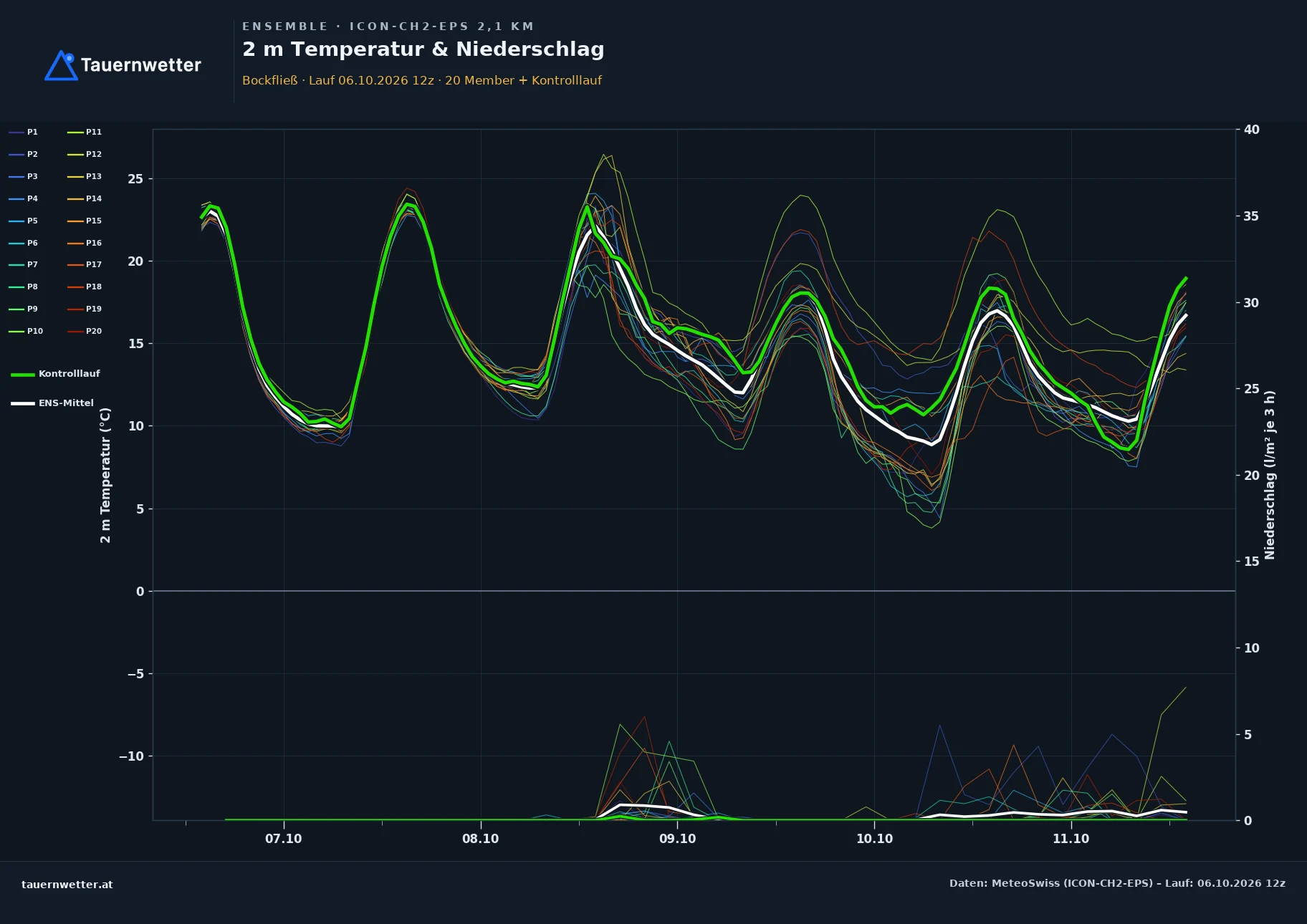The height and width of the screenshot is (924, 1307).
Task: Select the P16 legend entry
Action: pos(85,243)
